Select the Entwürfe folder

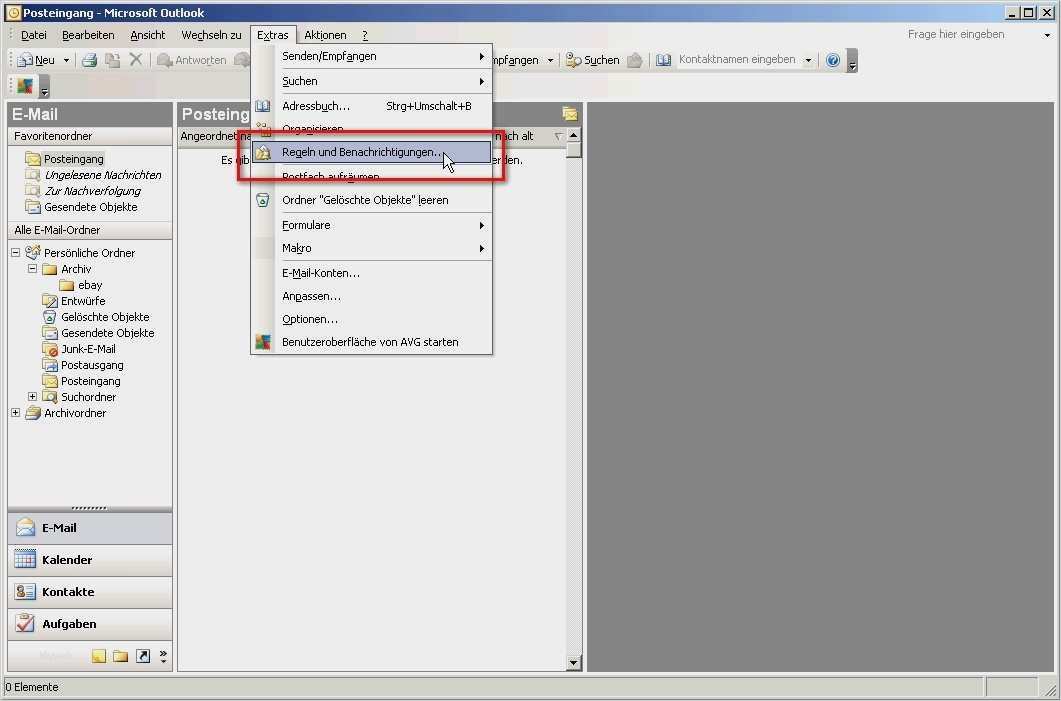tap(74, 301)
